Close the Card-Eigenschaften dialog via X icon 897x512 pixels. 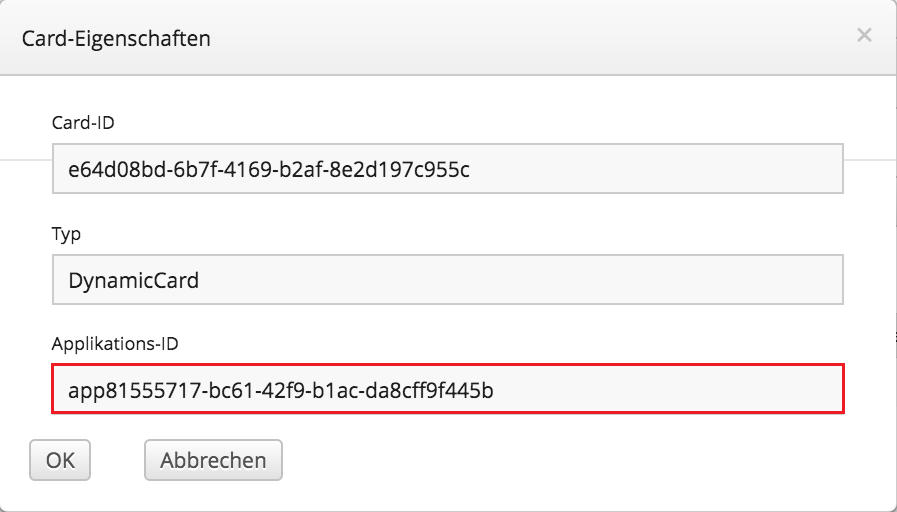pos(864,35)
